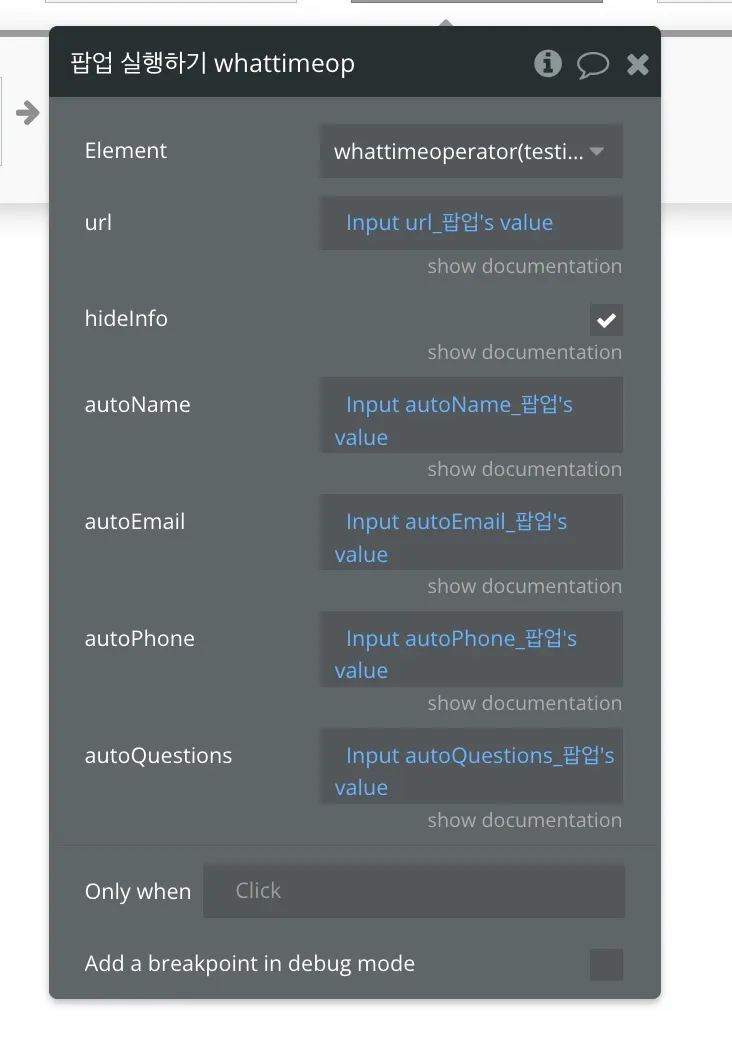732x1042 pixels.
Task: Enable the debug mode breakpoint checkbox
Action: point(606,965)
